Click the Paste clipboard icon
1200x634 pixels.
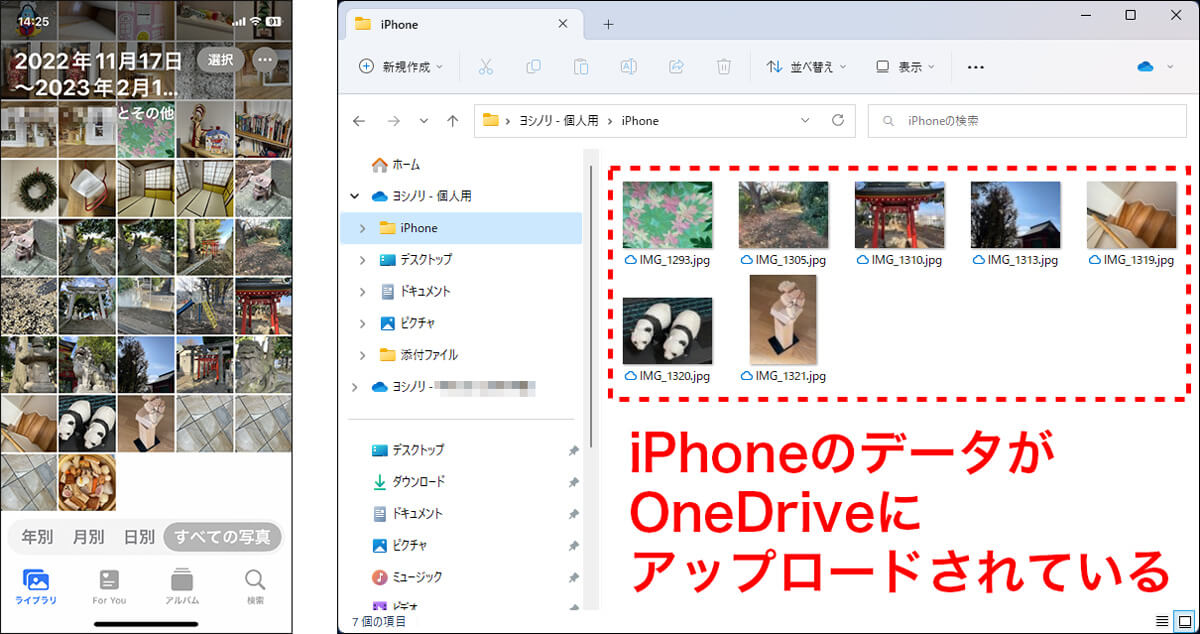click(581, 67)
